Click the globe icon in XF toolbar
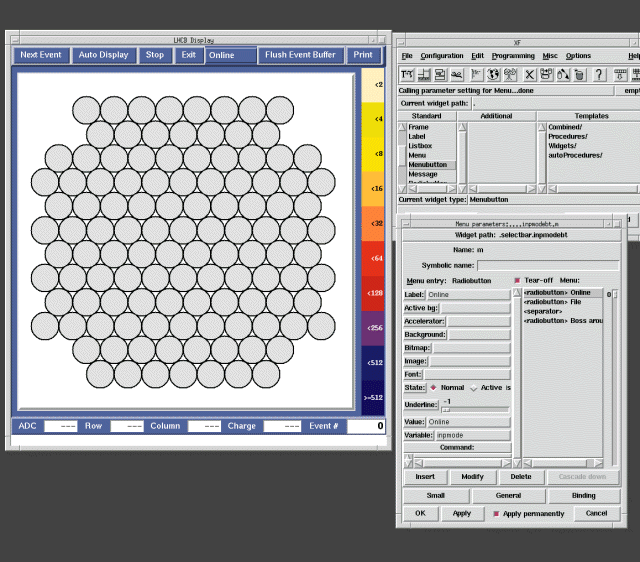This screenshot has height=562, width=640. coord(493,74)
